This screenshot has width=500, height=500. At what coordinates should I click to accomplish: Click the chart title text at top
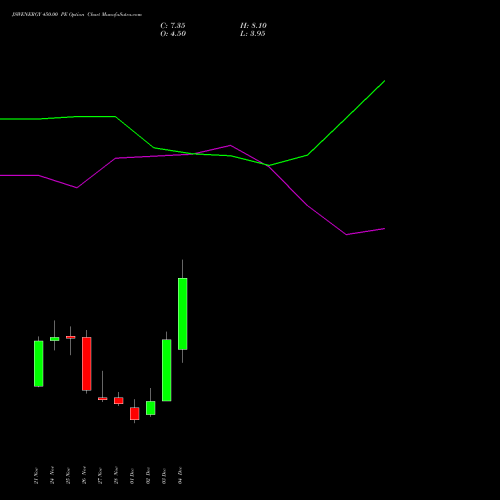click(x=77, y=15)
